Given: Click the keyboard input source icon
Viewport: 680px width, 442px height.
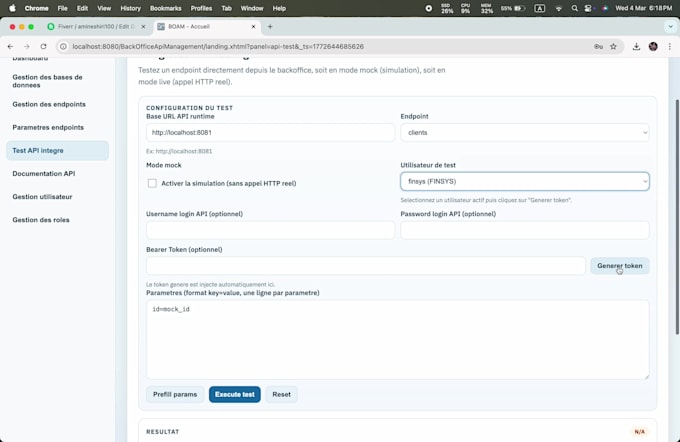Looking at the screenshot, I should pos(539,8).
